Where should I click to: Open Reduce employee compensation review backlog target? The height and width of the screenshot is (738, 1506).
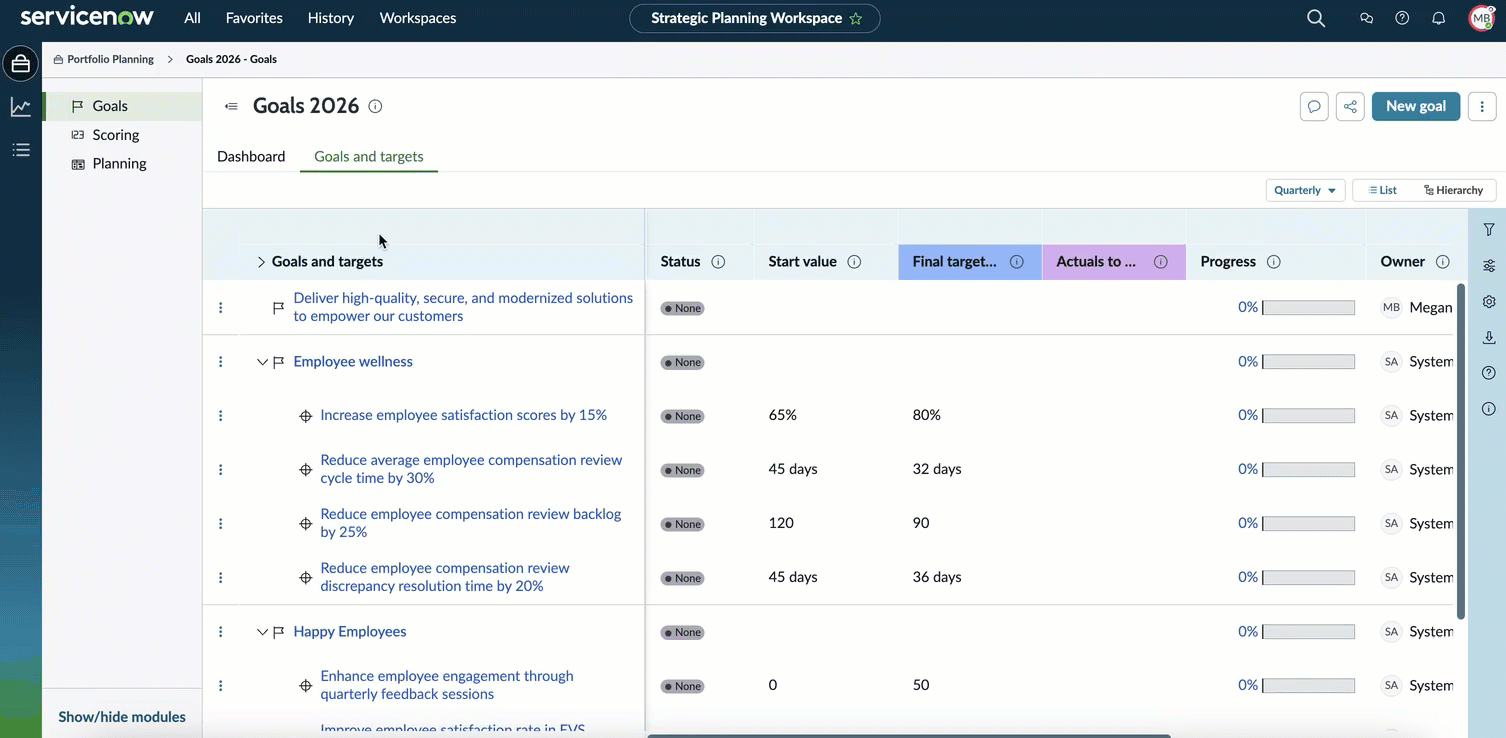pyautogui.click(x=471, y=523)
